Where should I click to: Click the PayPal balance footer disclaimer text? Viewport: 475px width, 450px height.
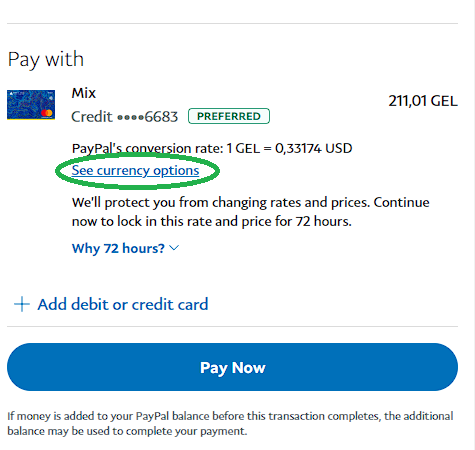(230, 423)
